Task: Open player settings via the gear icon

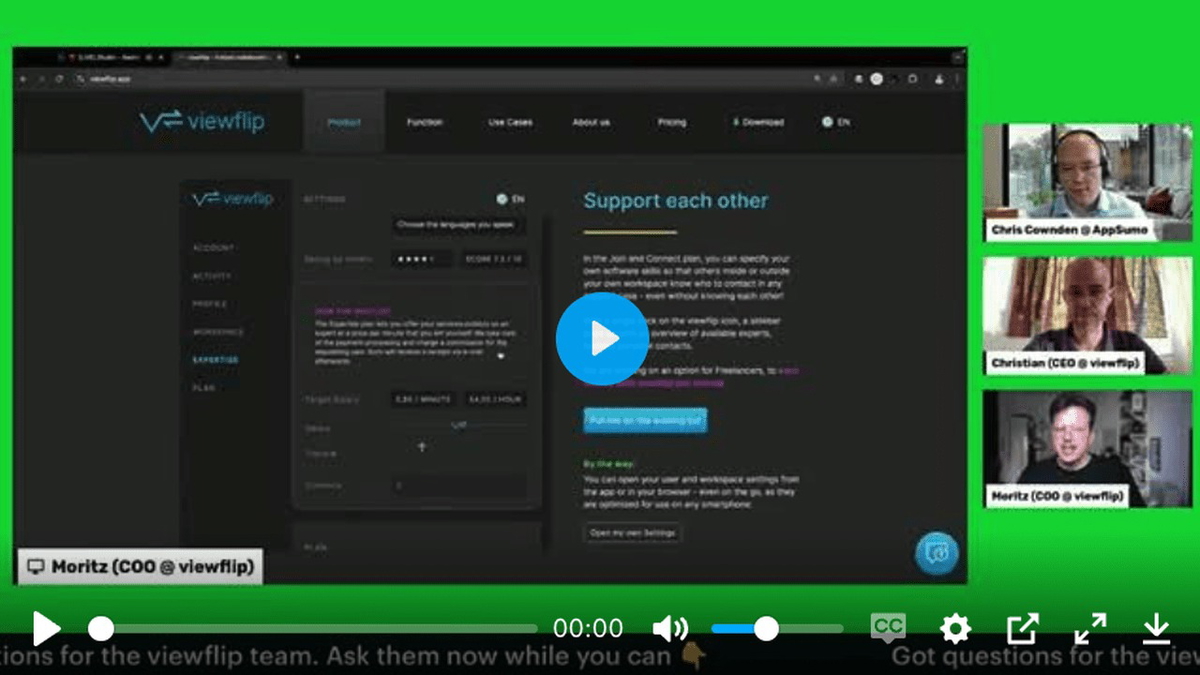Action: coord(956,628)
